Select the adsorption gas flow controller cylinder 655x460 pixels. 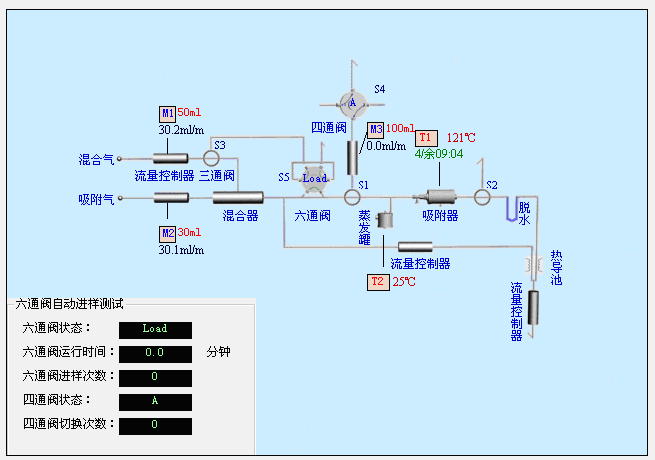(171, 198)
